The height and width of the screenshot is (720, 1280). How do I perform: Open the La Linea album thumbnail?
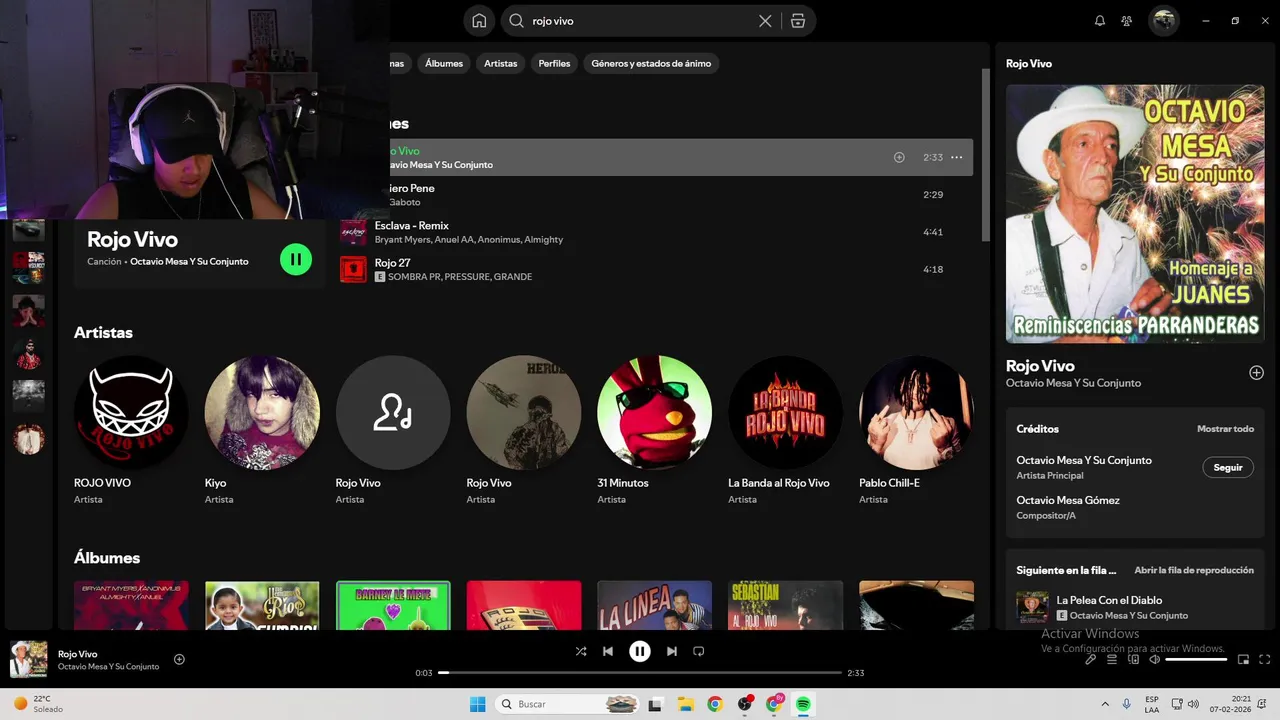[654, 605]
